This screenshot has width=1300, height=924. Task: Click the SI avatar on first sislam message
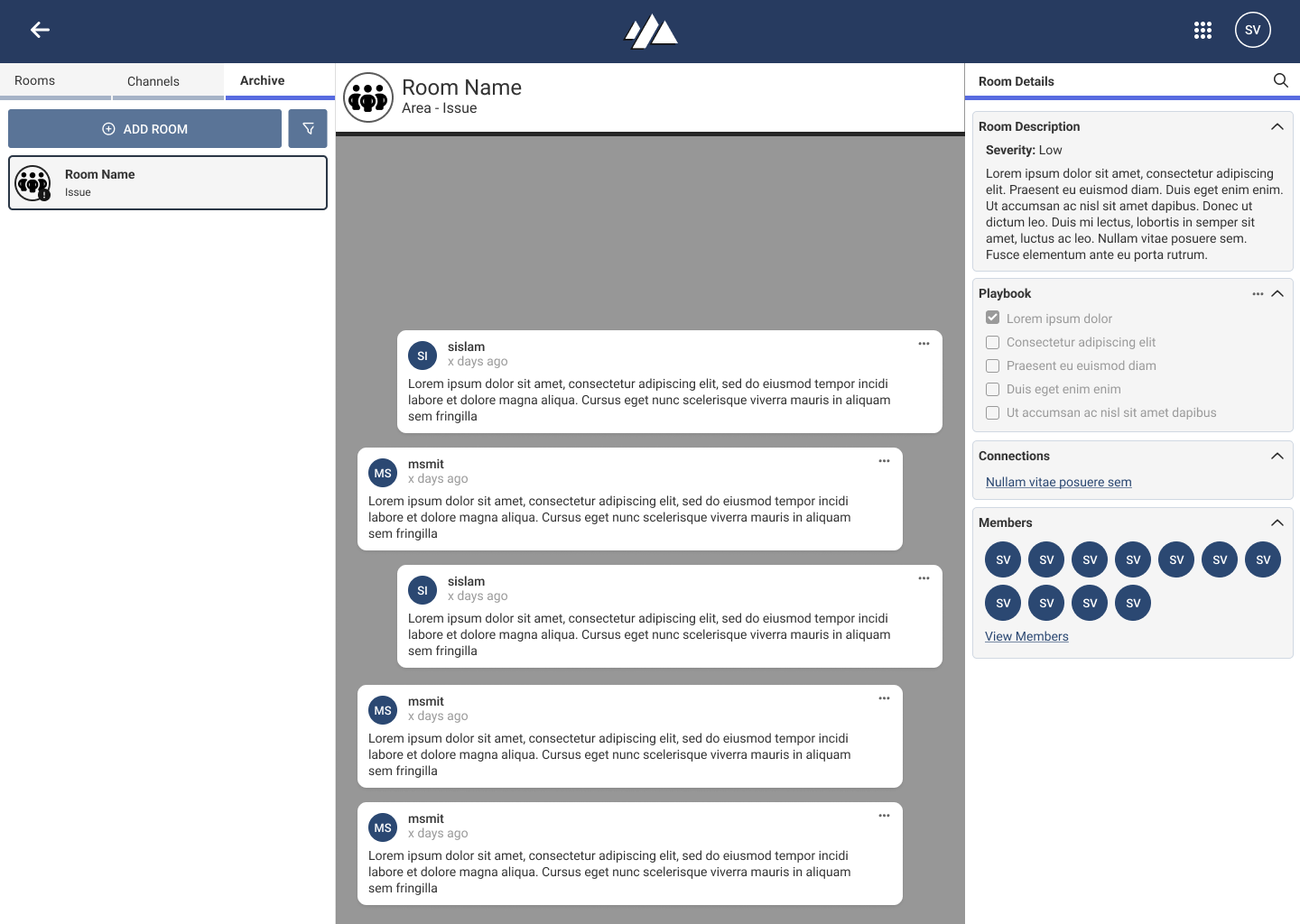422,356
